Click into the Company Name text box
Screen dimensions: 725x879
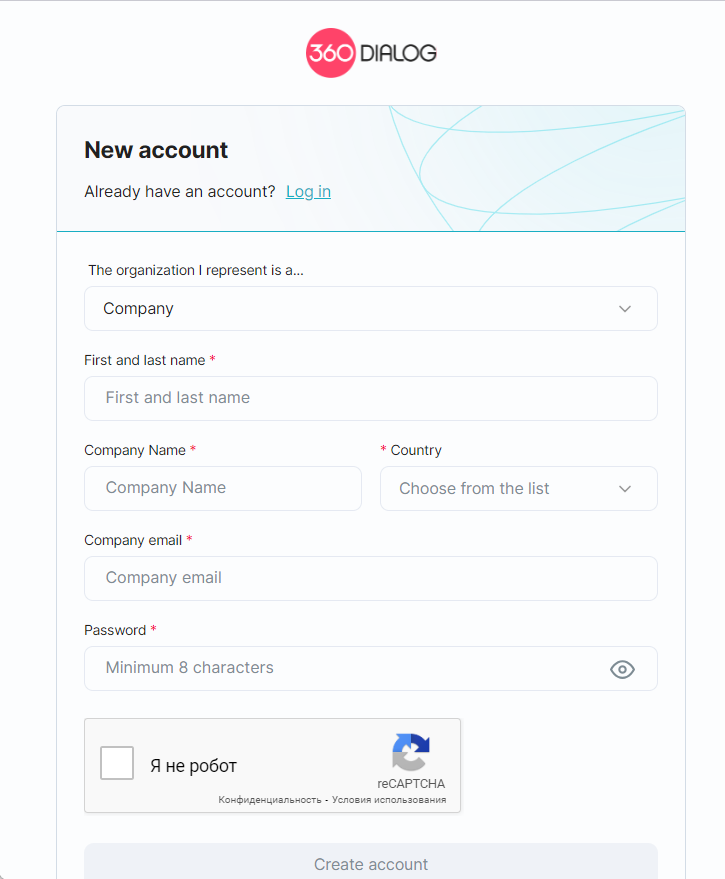pyautogui.click(x=222, y=488)
